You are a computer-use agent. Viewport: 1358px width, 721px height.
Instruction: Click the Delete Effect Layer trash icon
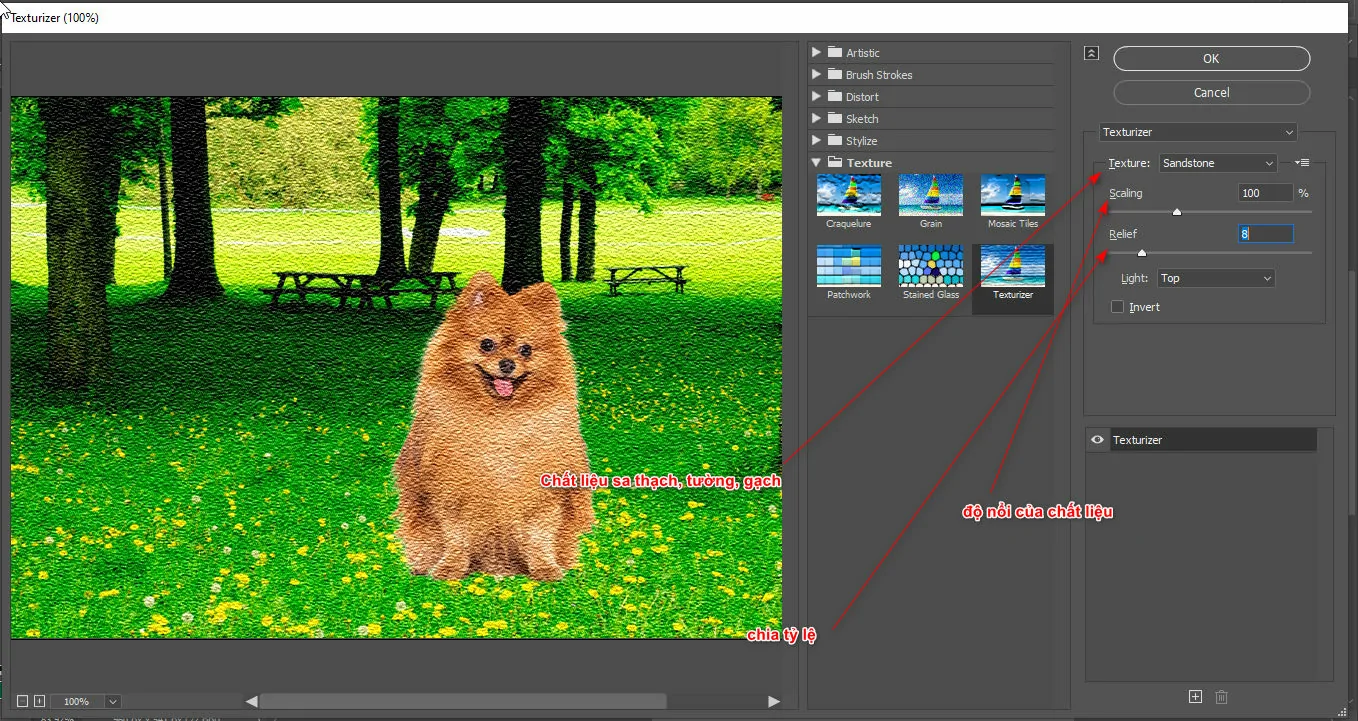1221,696
